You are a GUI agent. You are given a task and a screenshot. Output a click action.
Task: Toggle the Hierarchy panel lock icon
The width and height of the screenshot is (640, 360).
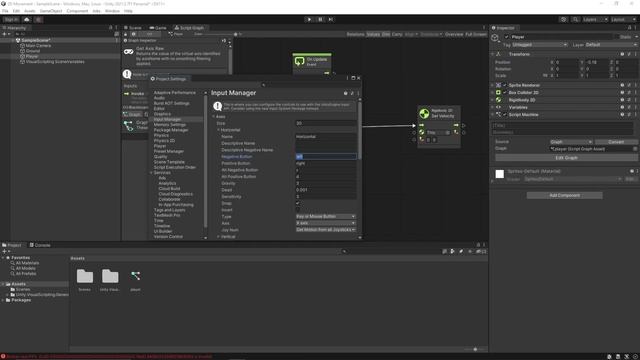[110, 28]
